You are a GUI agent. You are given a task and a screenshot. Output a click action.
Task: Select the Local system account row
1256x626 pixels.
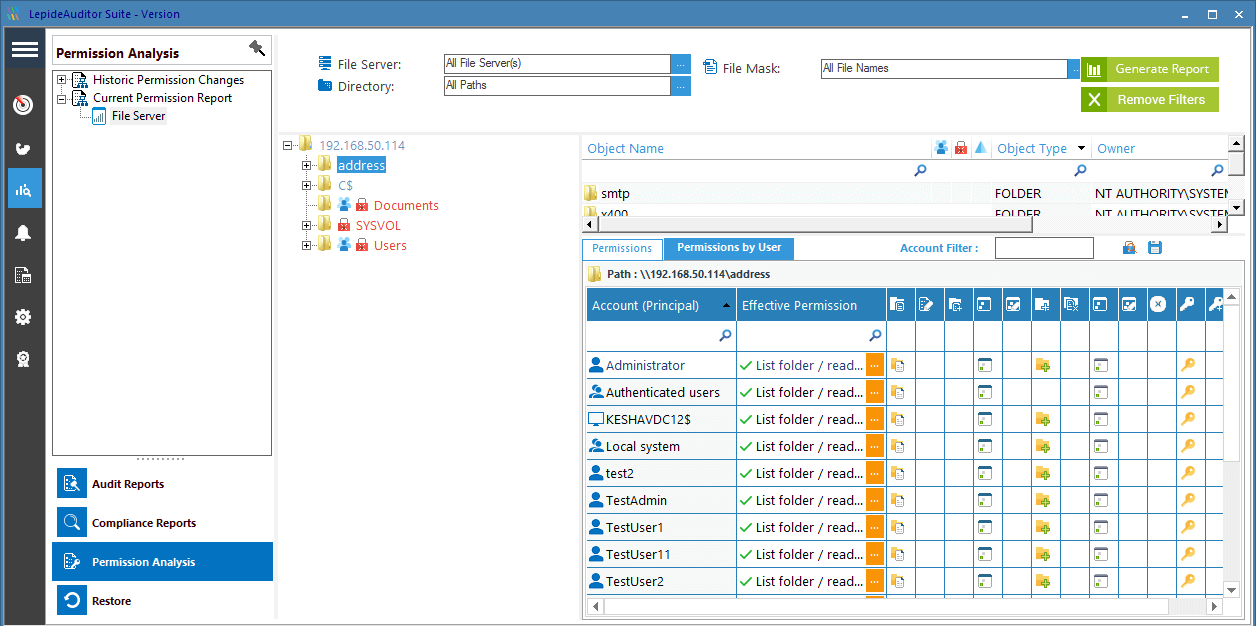coord(661,447)
